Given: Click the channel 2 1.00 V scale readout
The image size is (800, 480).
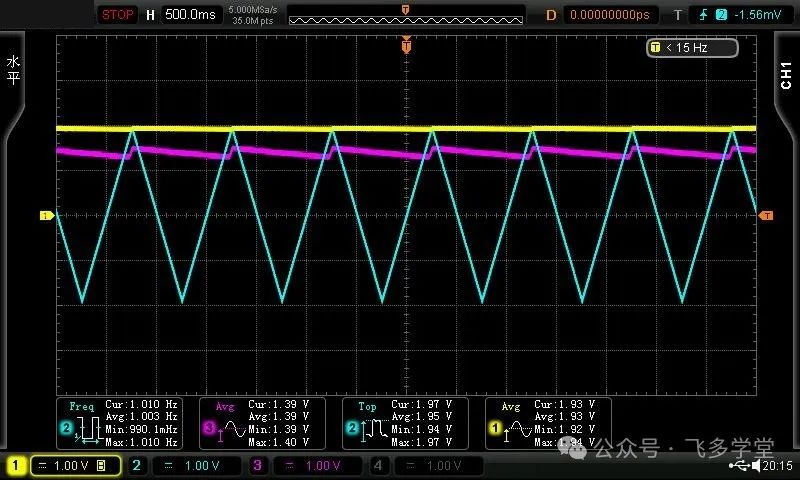Looking at the screenshot, I should pos(202,466).
